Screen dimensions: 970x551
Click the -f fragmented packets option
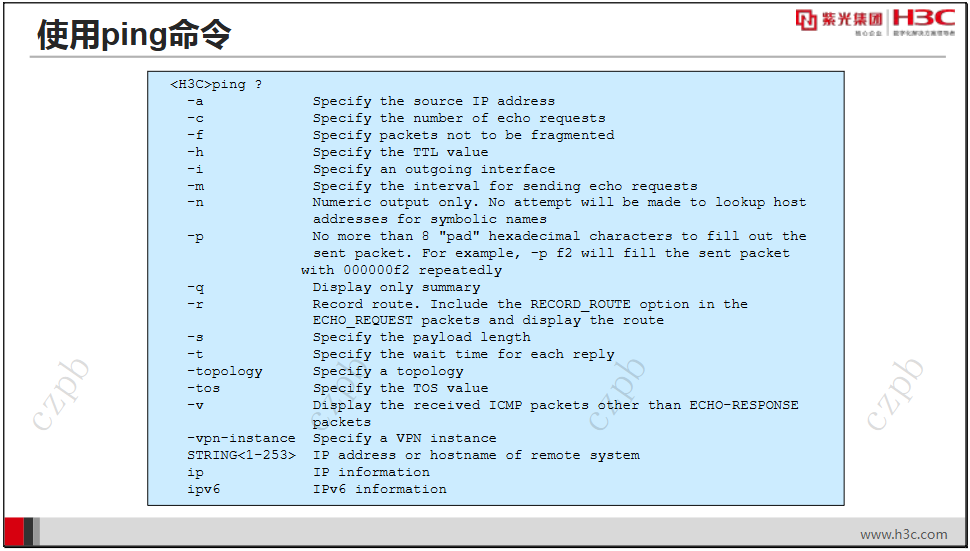coord(400,135)
